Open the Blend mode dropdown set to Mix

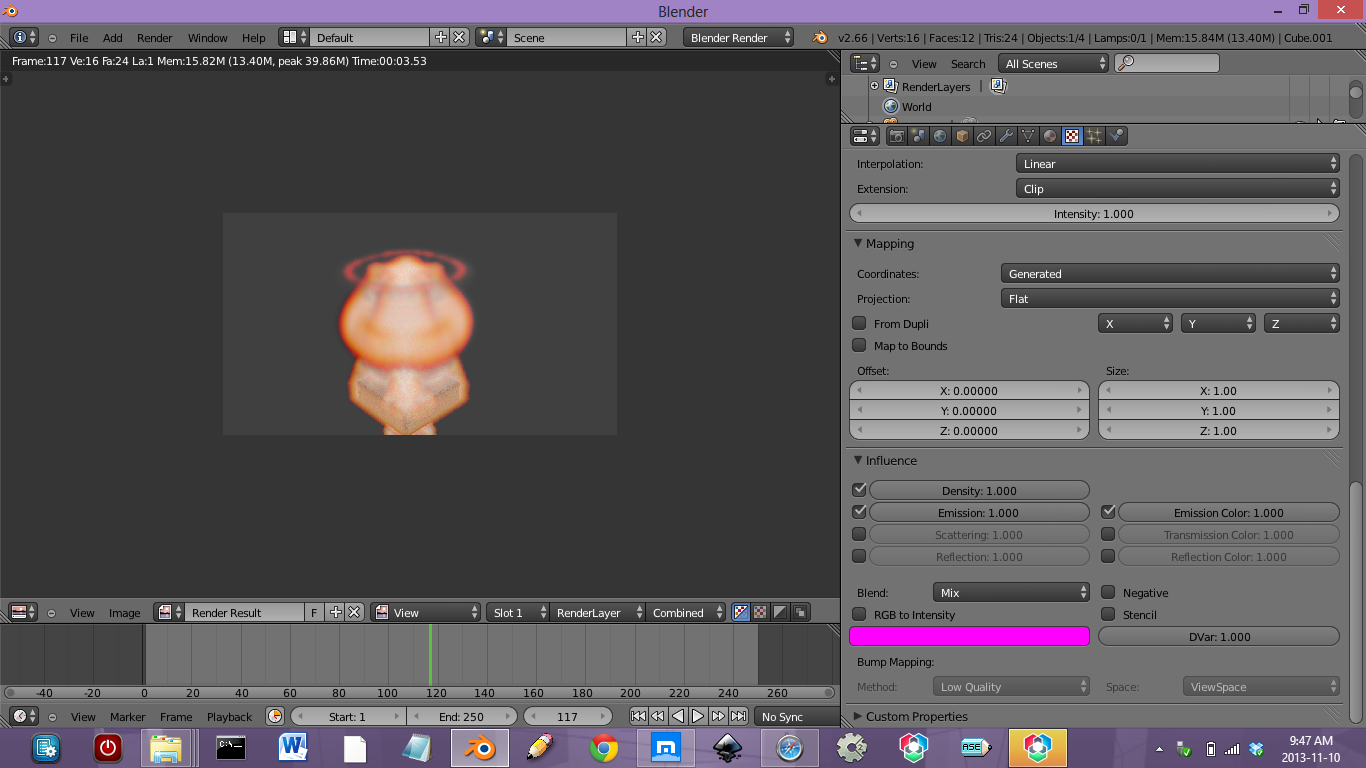point(1011,592)
